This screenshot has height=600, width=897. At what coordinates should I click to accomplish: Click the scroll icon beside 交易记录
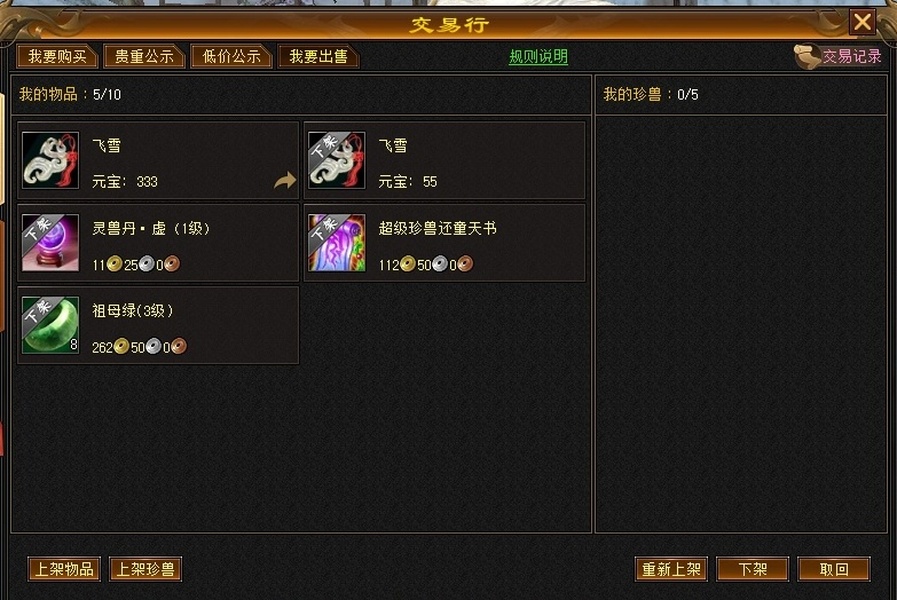[x=807, y=56]
